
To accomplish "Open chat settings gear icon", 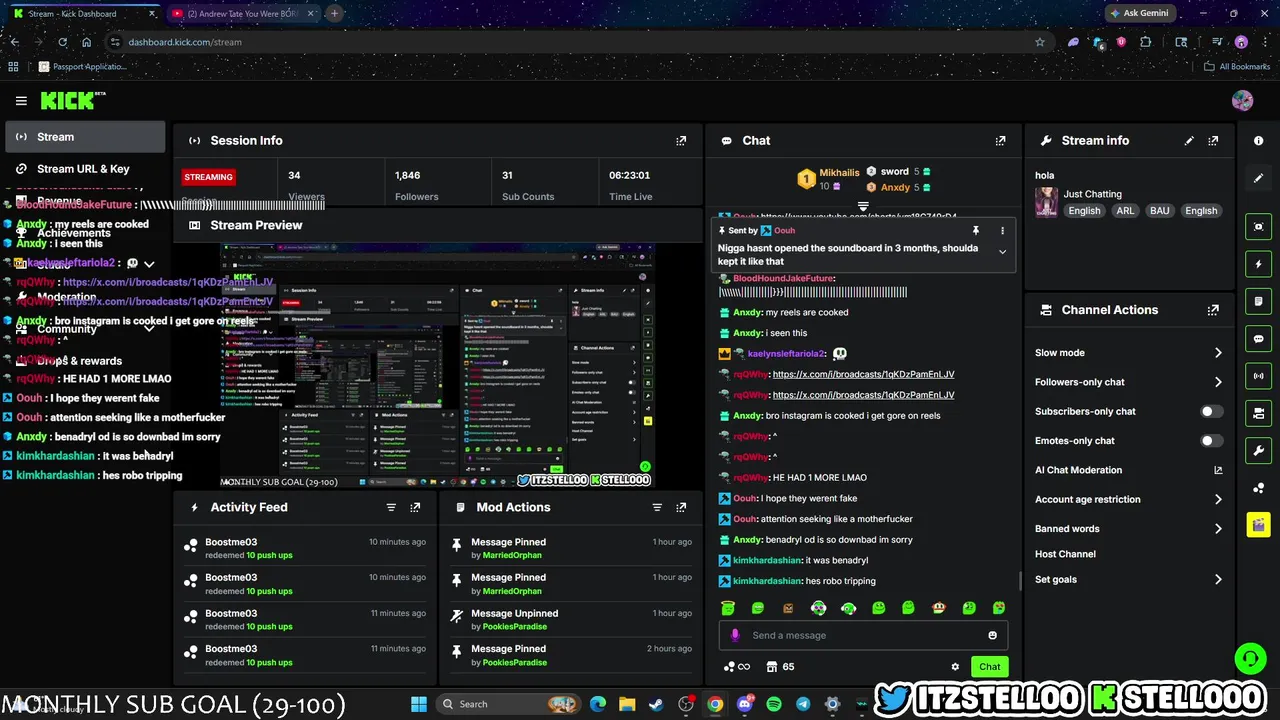I will coord(955,667).
